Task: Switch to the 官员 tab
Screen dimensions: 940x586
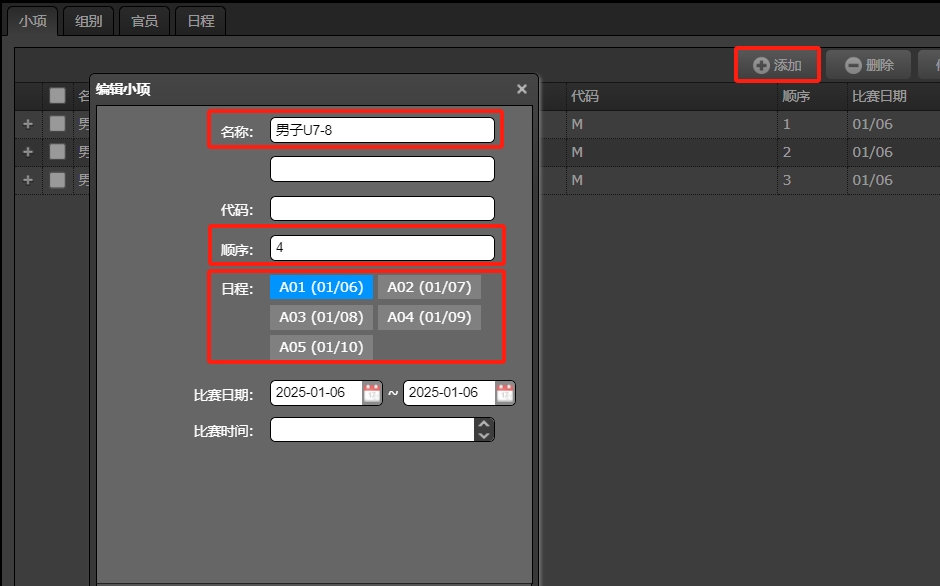Action: pos(145,20)
